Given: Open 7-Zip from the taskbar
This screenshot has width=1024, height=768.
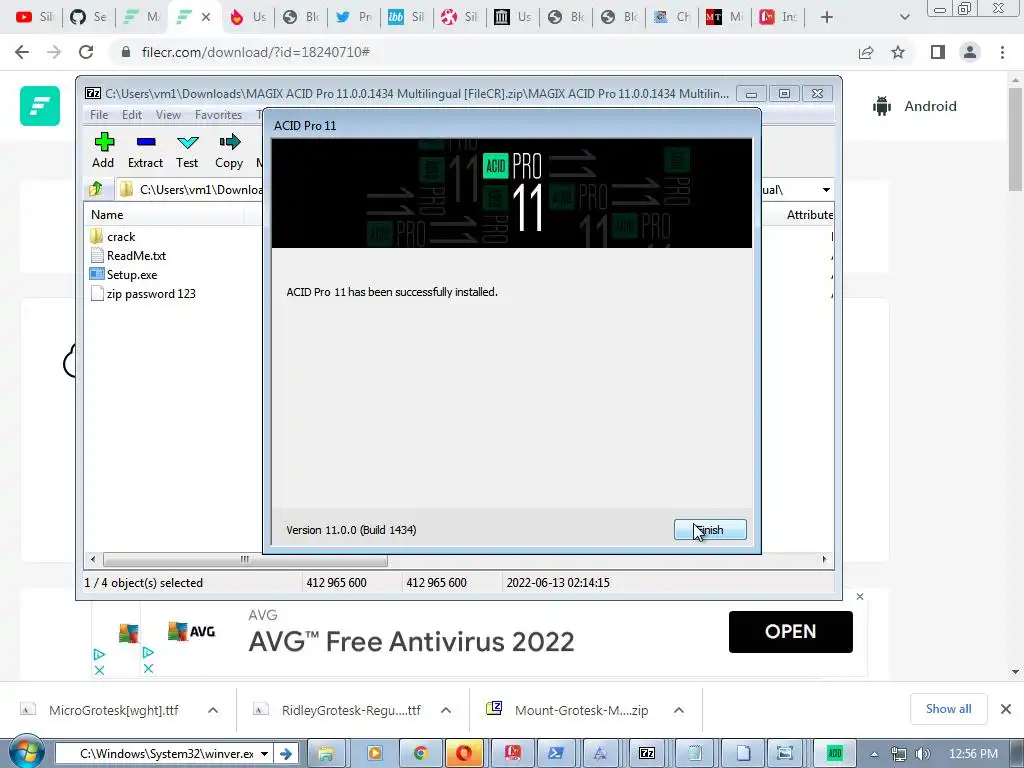Looking at the screenshot, I should pos(647,754).
